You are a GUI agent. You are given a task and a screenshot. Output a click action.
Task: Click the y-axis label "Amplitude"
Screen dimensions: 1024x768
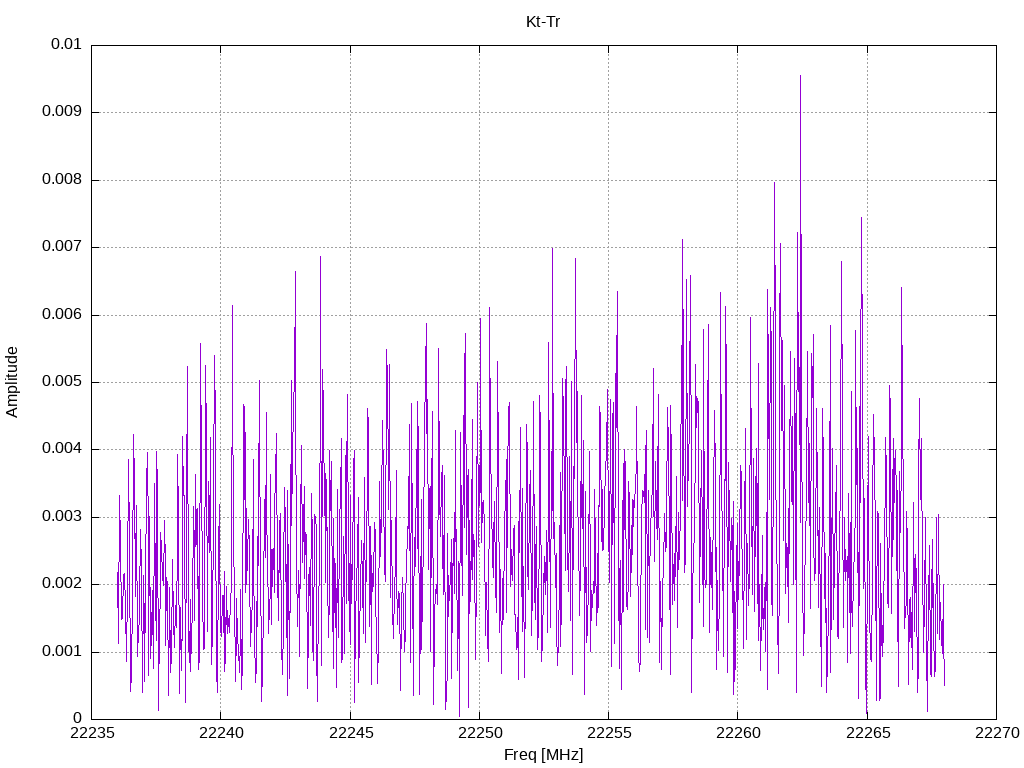12,382
